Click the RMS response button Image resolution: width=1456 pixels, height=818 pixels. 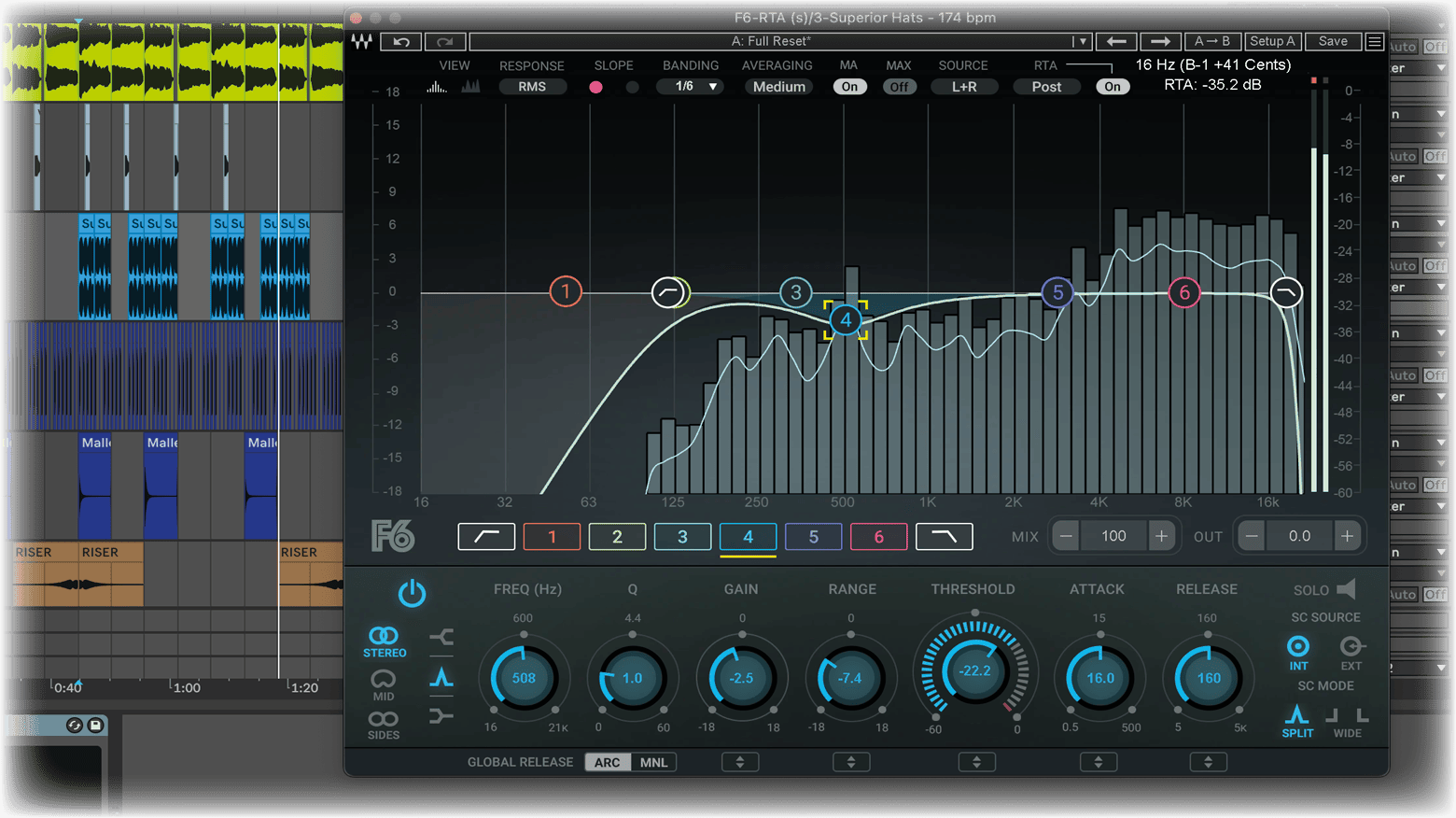pyautogui.click(x=532, y=87)
